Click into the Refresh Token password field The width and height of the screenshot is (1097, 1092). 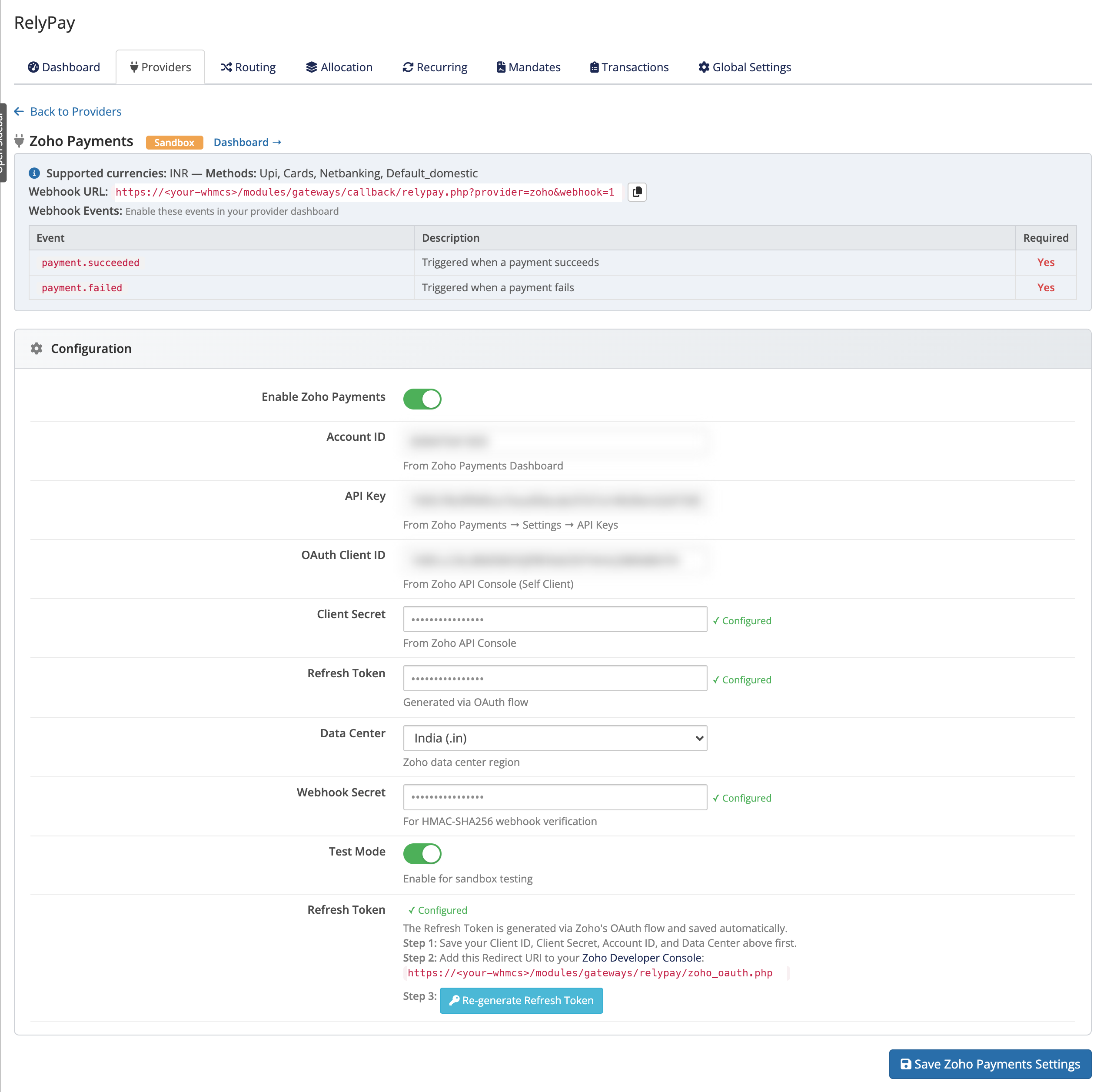pyautogui.click(x=555, y=678)
